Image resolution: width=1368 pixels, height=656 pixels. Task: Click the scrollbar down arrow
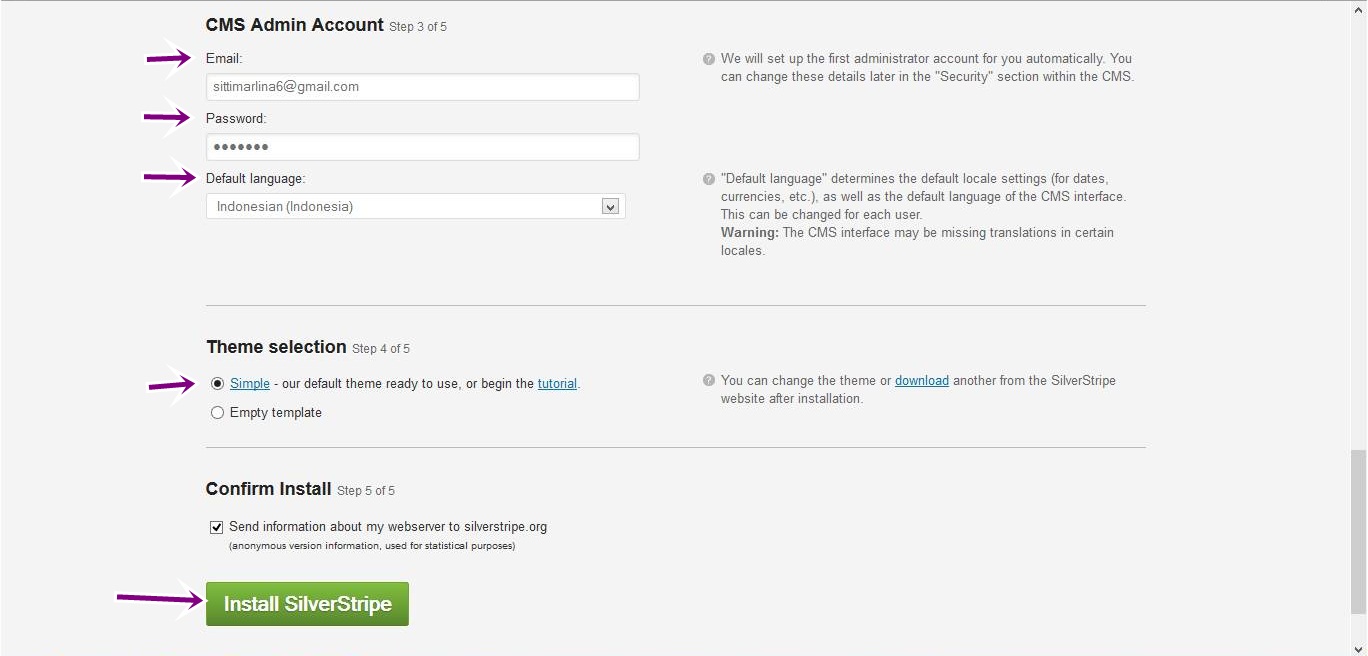point(1358,648)
